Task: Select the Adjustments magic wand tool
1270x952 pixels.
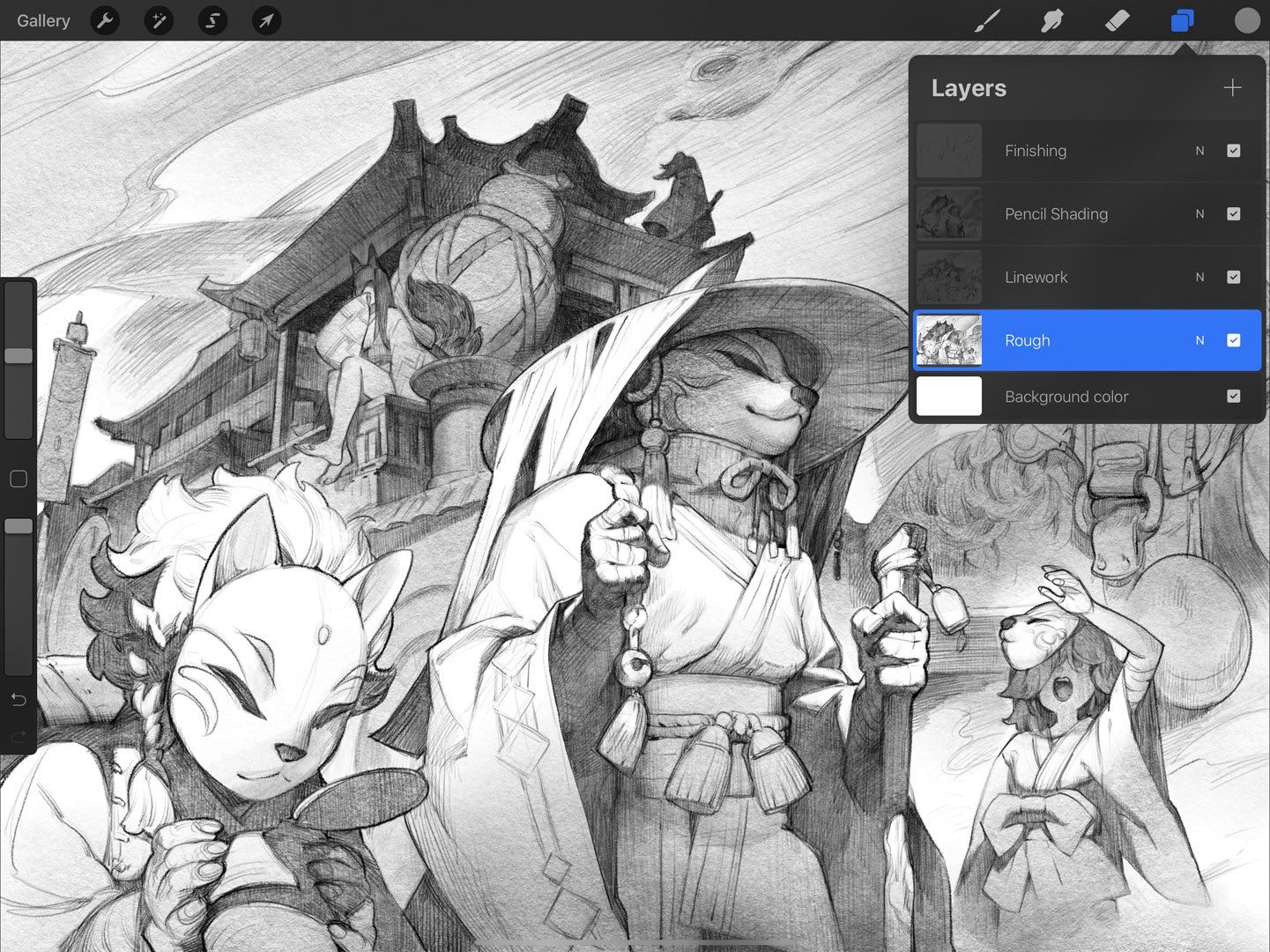Action: (x=159, y=20)
